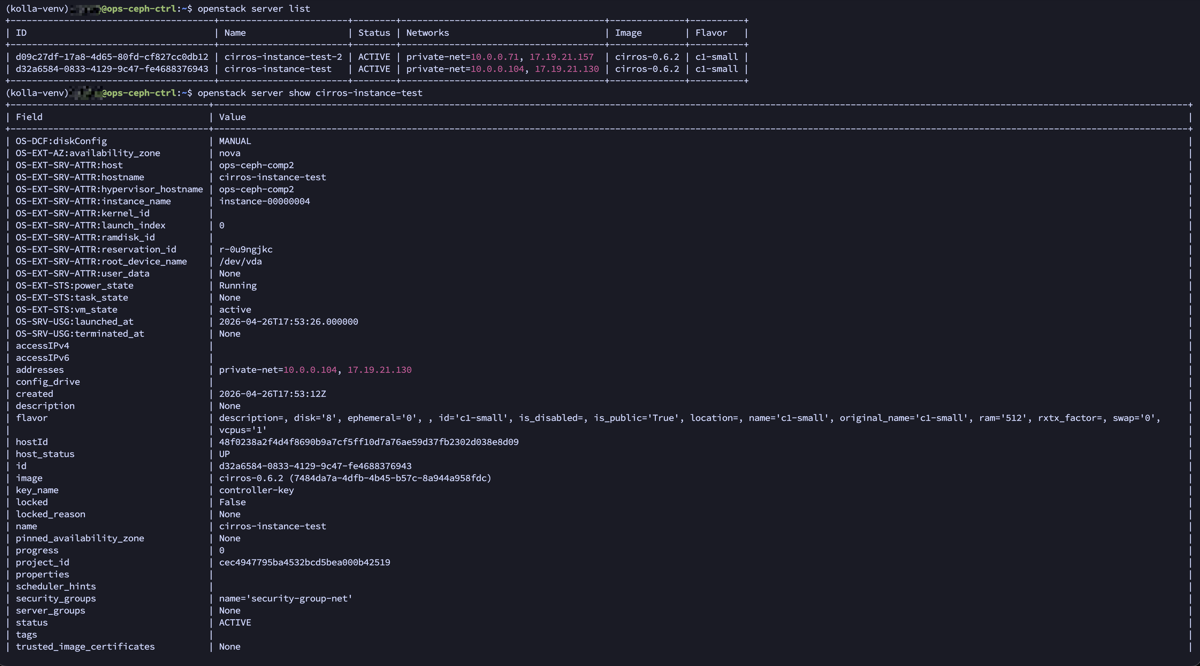Screen dimensions: 1200x666
Task: Click the "addresses" field name
Action: click(x=40, y=369)
